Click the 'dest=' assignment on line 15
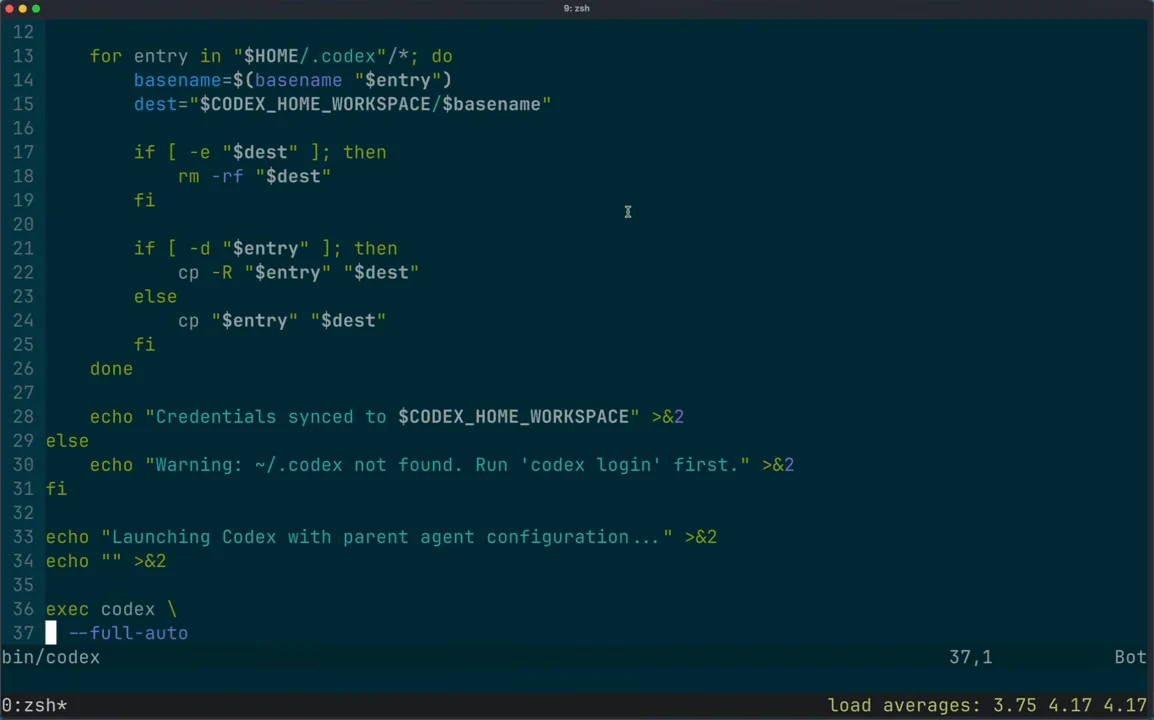This screenshot has width=1154, height=720. pyautogui.click(x=342, y=105)
